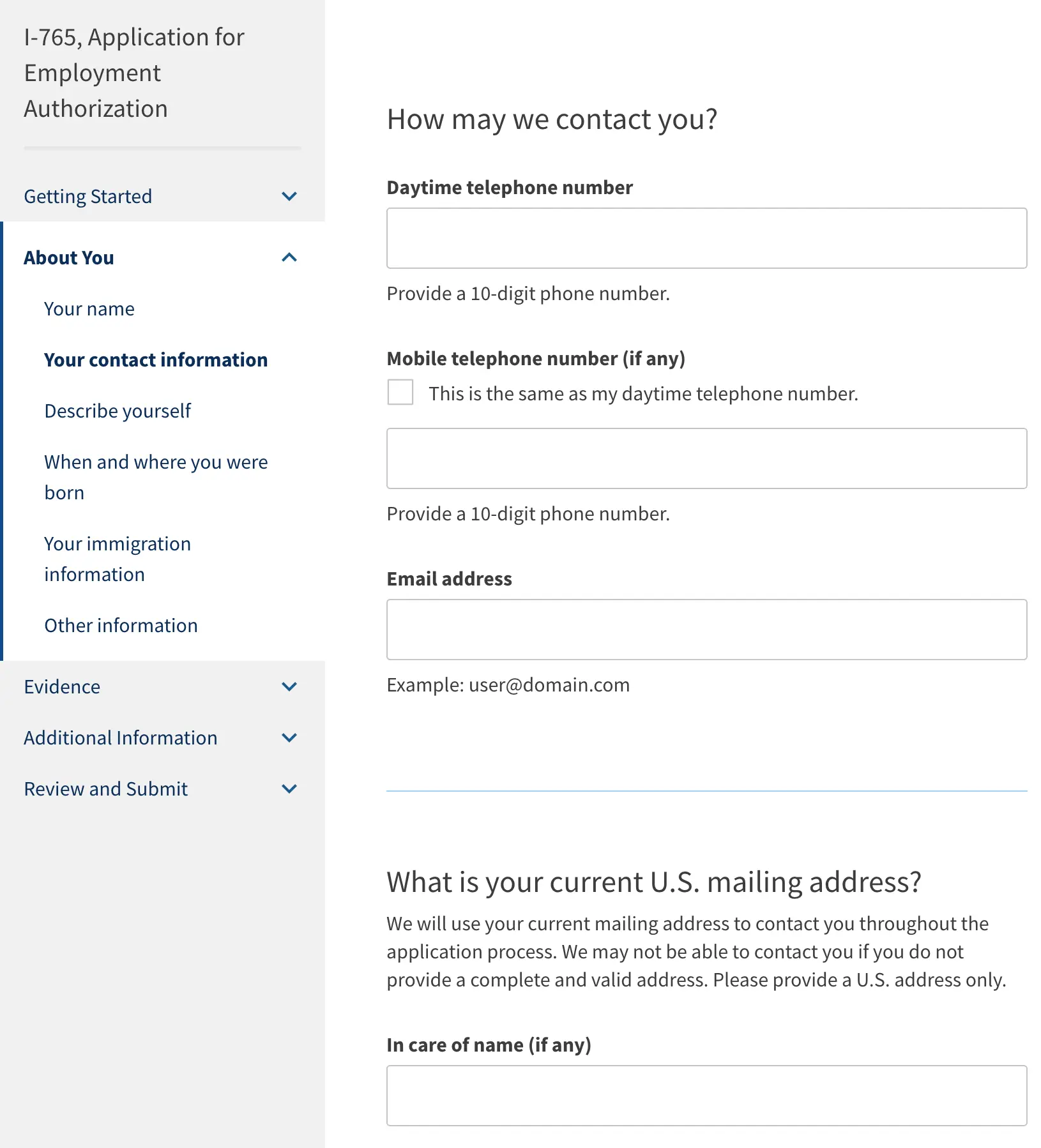This screenshot has width=1041, height=1148.
Task: Click the Daytime telephone number field
Action: click(706, 238)
